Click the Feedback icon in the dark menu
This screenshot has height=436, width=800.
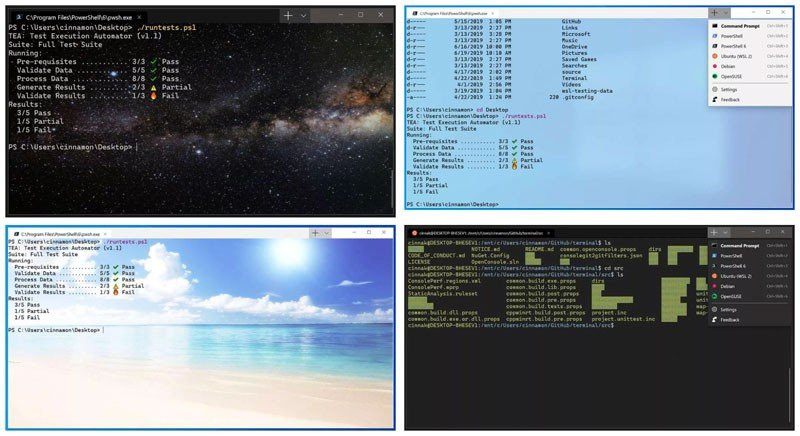(x=713, y=320)
